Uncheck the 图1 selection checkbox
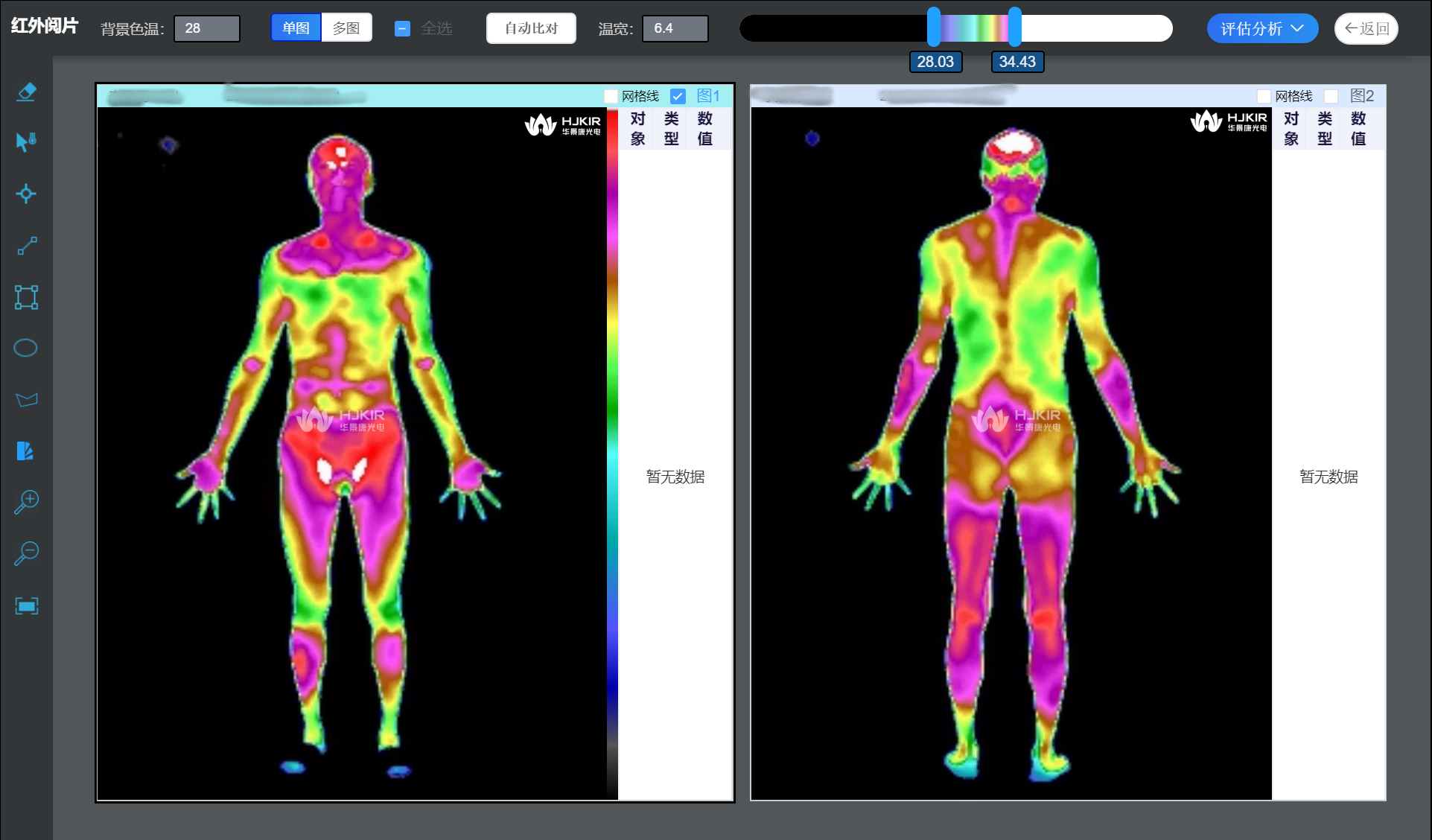 click(x=678, y=96)
